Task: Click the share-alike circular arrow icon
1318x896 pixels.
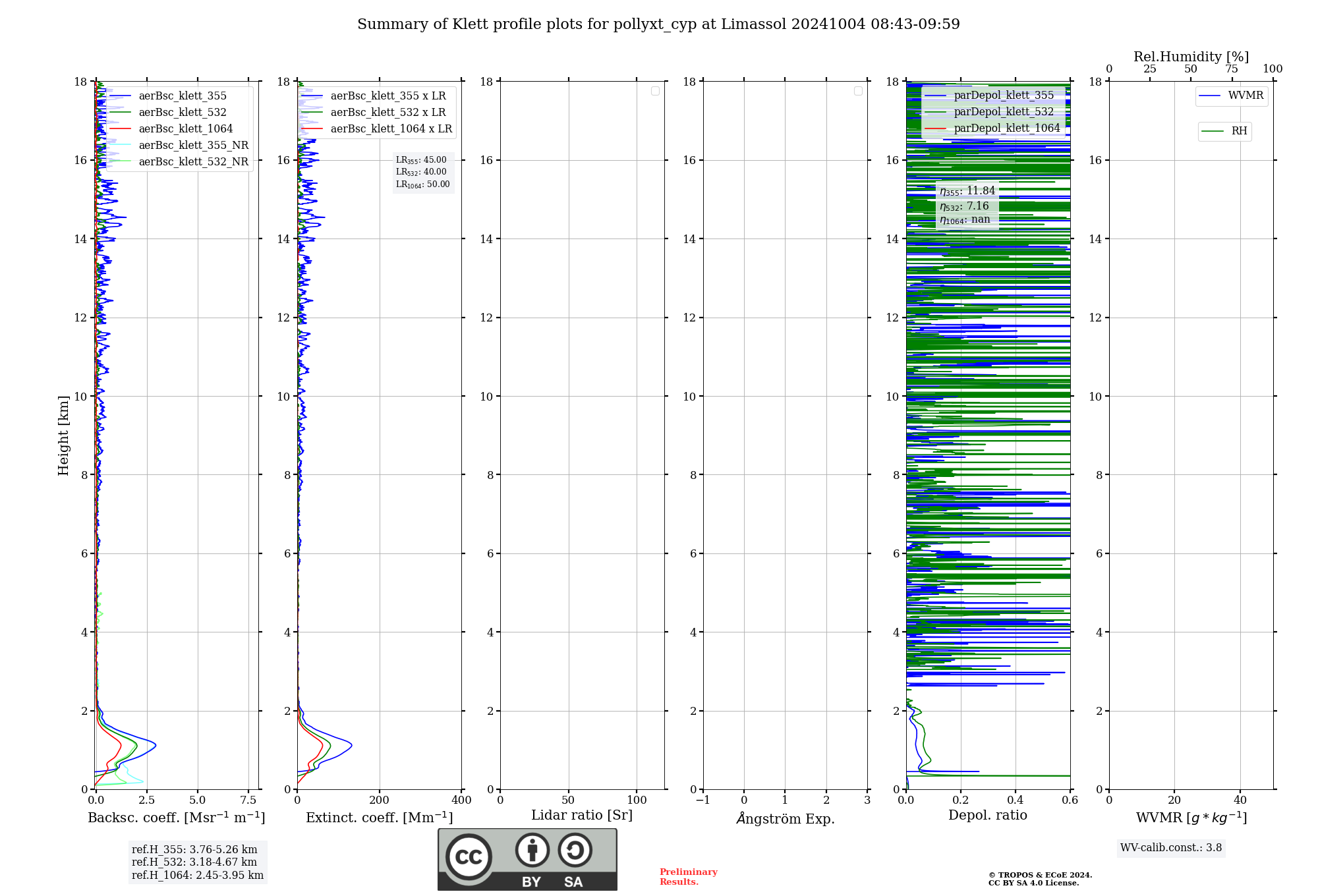Action: point(575,850)
